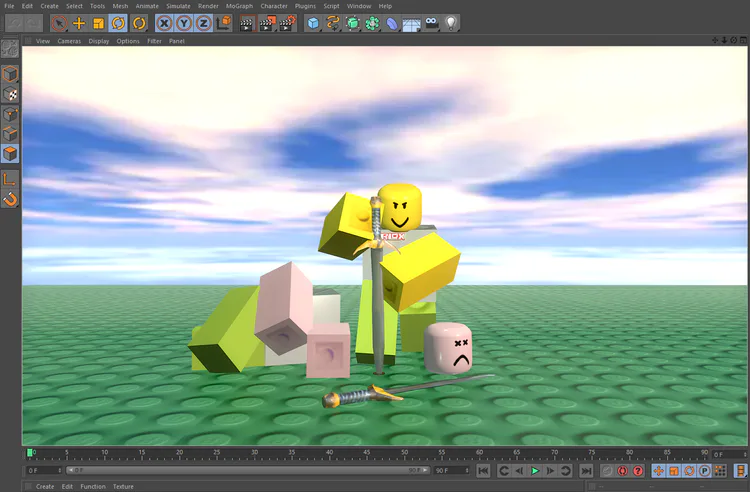Toggle the Z axis lock
This screenshot has height=492, width=750.
203,23
